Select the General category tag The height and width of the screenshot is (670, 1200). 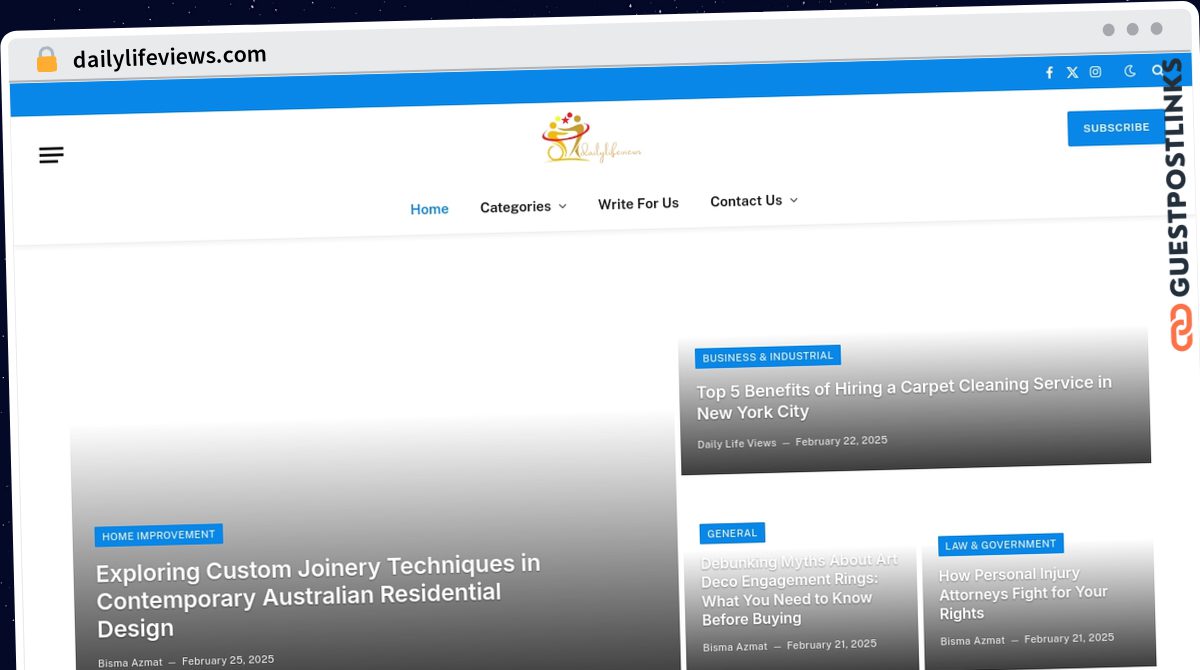[x=732, y=533]
